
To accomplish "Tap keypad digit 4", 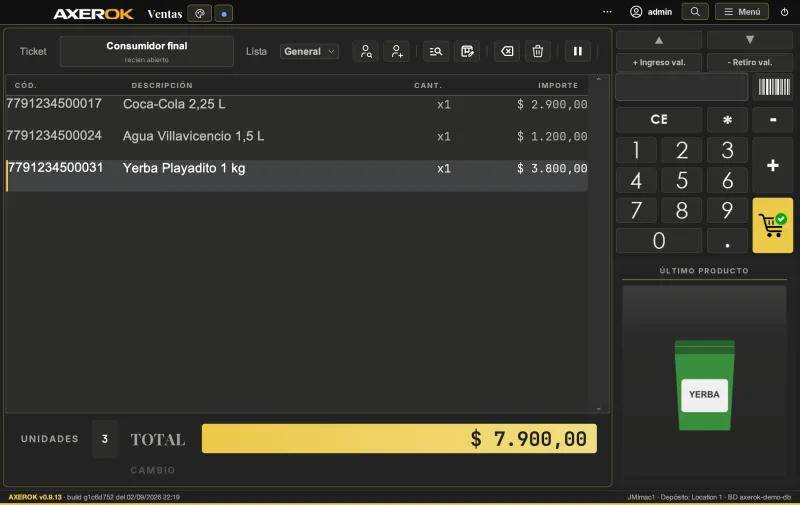I will [x=636, y=180].
